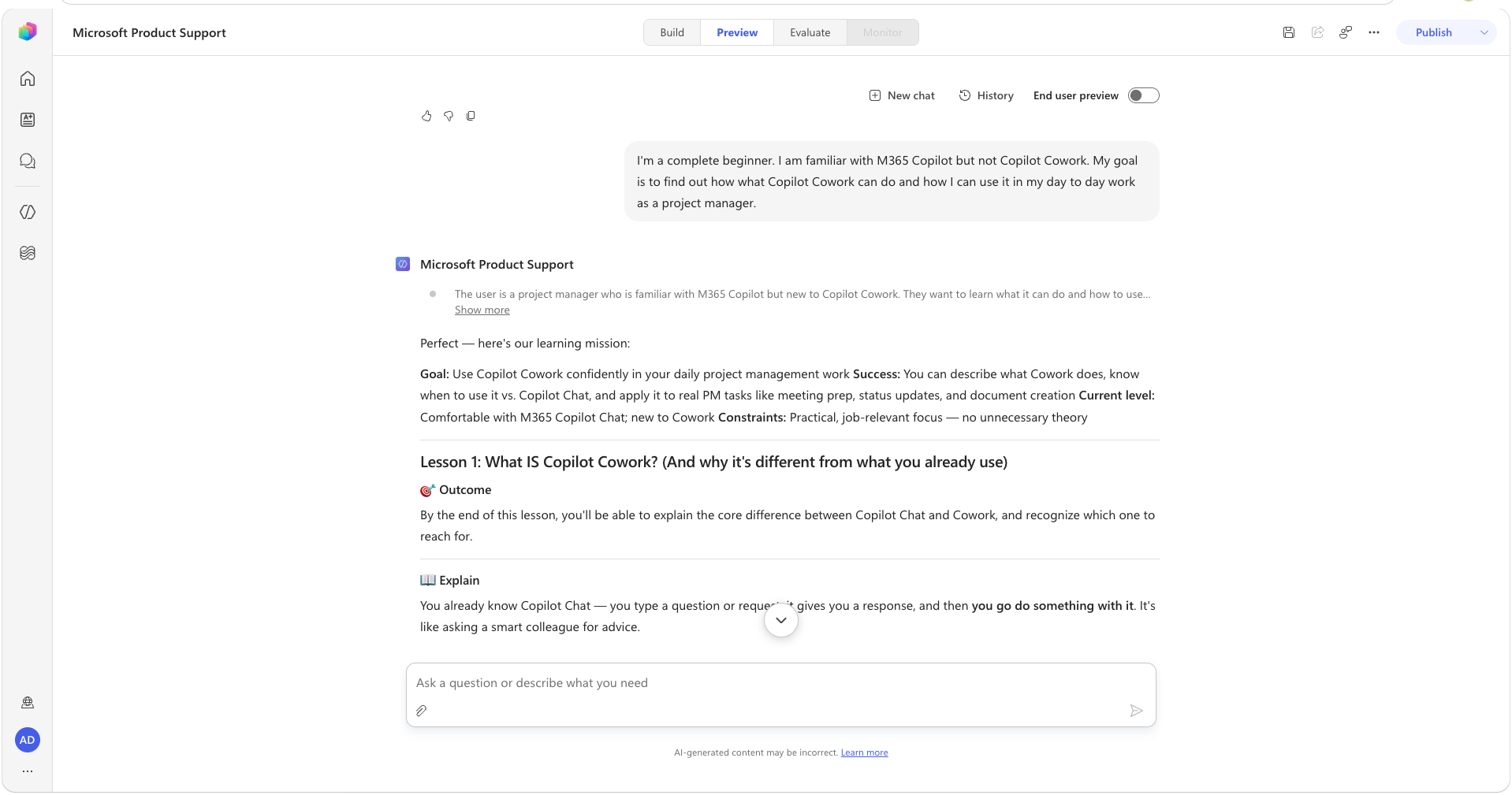Give the response a thumbs up
Viewport: 1512px width, 795px height.
click(x=426, y=116)
